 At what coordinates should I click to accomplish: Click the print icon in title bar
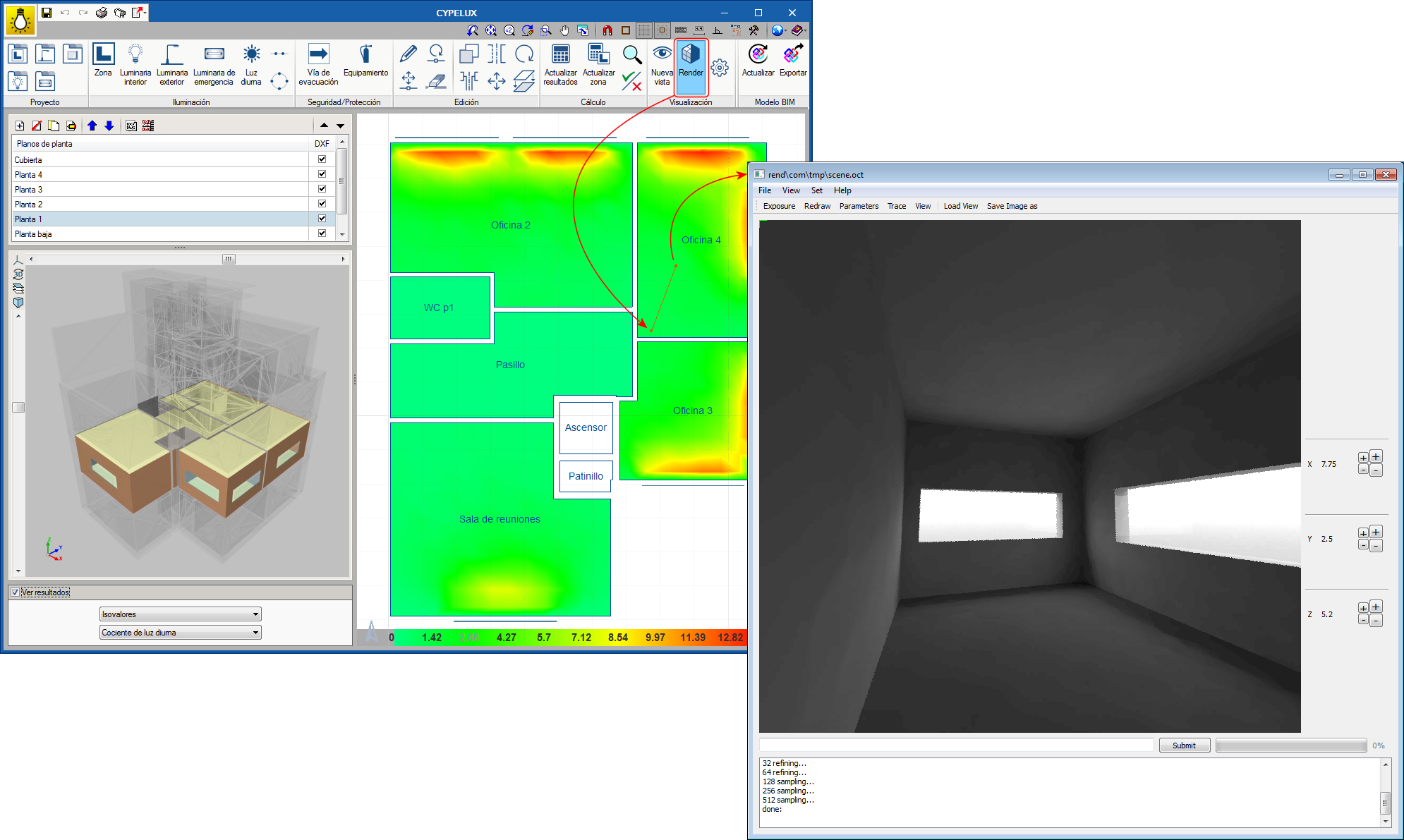point(102,13)
